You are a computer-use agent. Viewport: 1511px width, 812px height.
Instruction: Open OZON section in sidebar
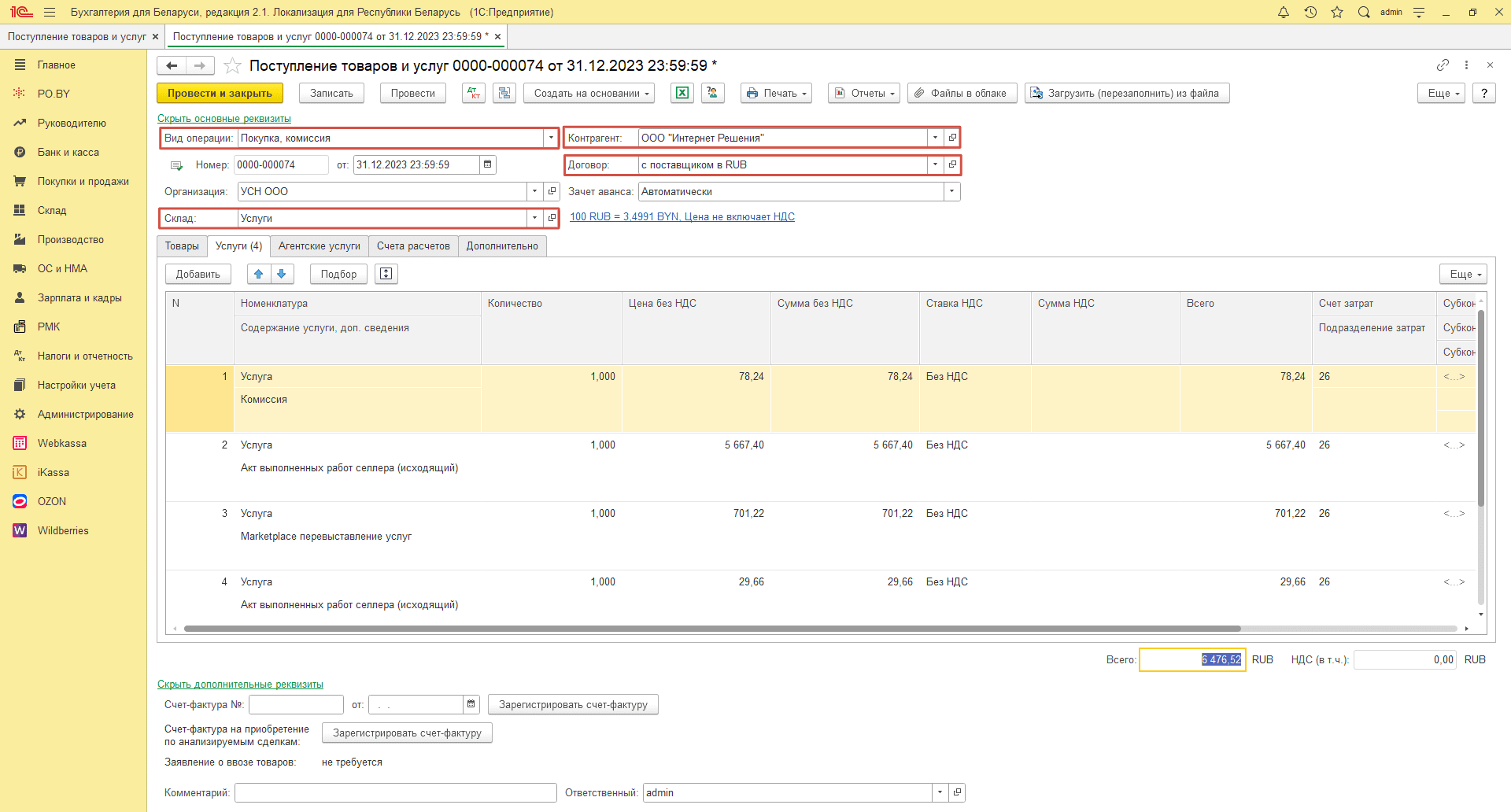coord(73,502)
